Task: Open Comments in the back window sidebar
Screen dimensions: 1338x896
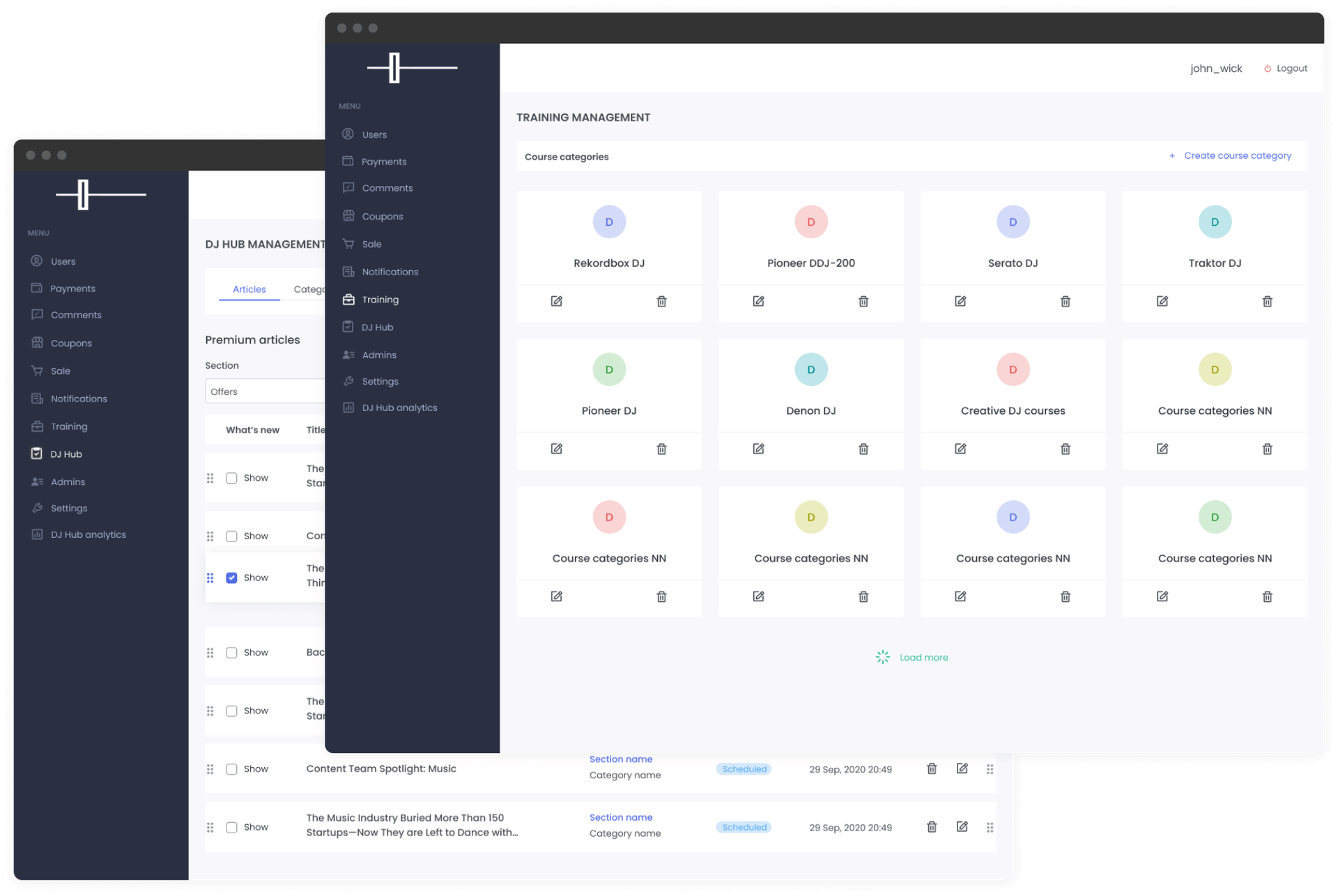Action: [76, 315]
